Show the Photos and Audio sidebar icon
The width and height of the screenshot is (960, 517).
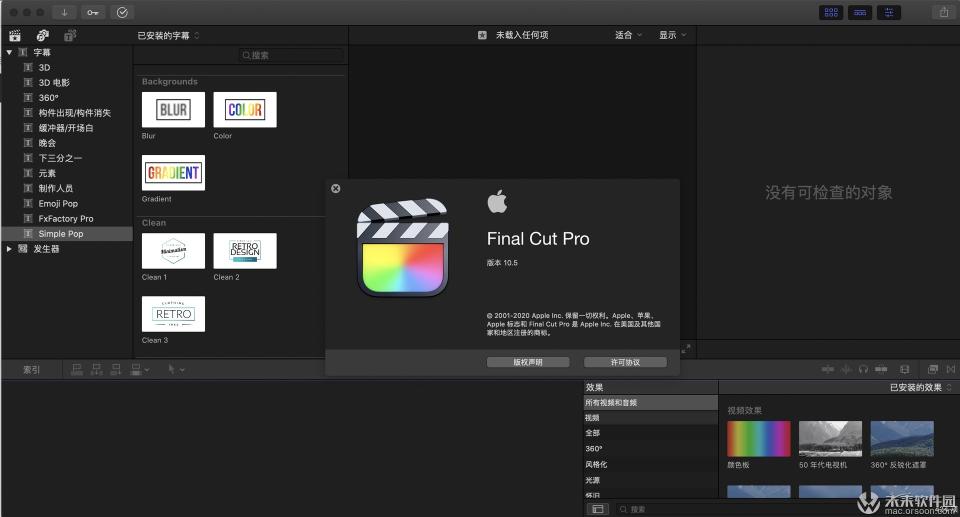(42, 36)
